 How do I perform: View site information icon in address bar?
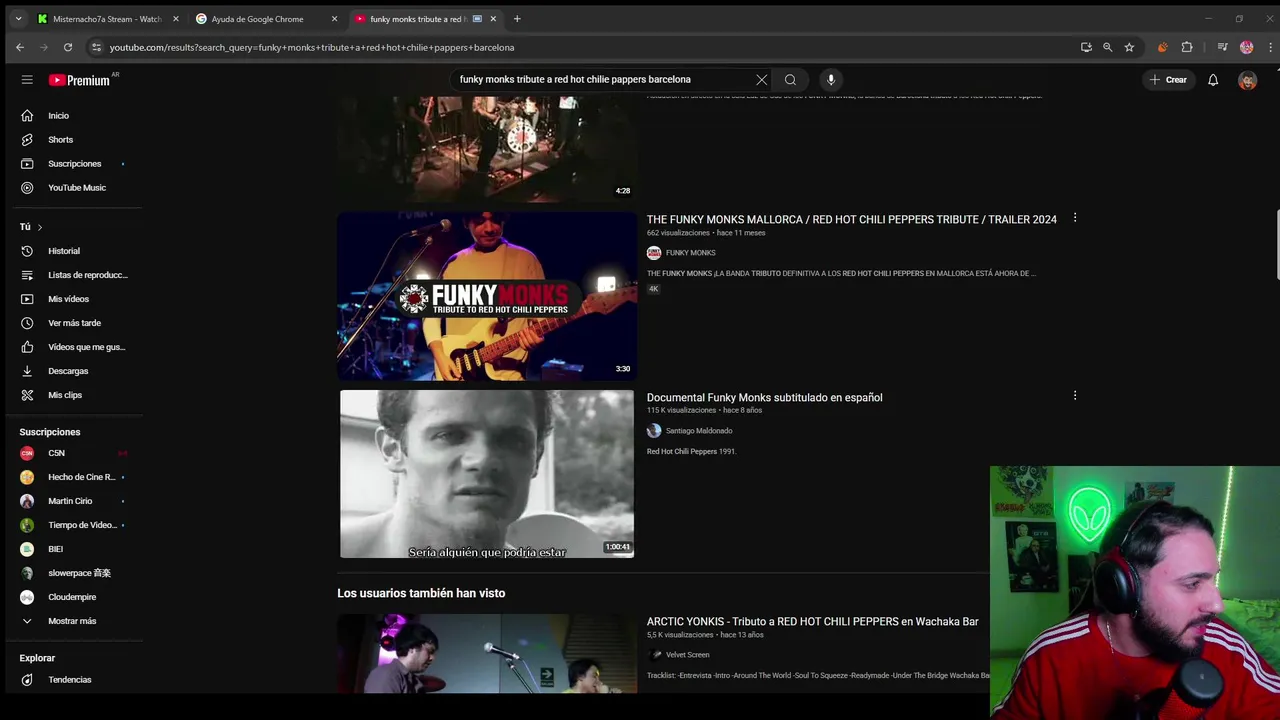click(x=96, y=47)
